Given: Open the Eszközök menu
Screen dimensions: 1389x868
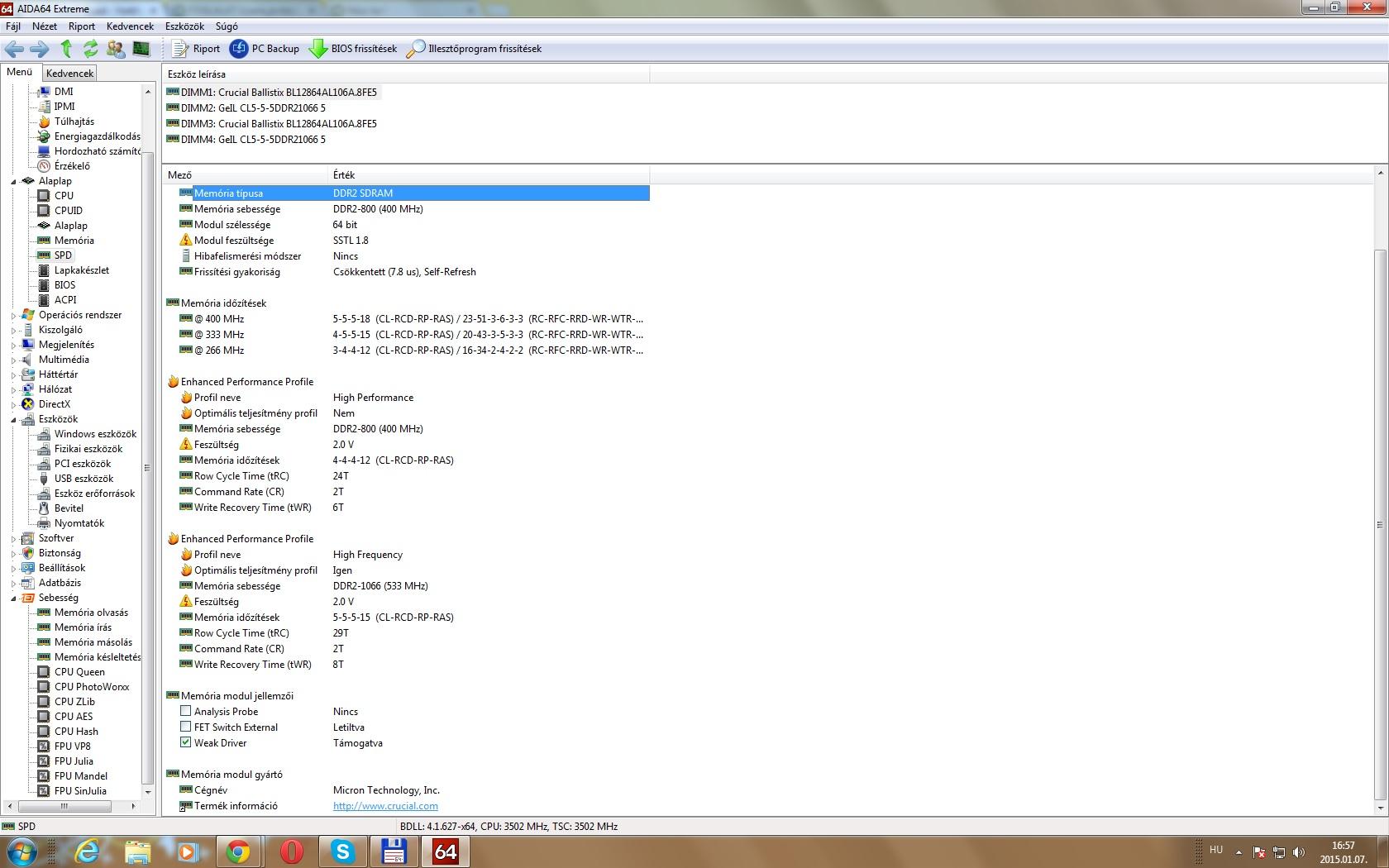Looking at the screenshot, I should [184, 26].
